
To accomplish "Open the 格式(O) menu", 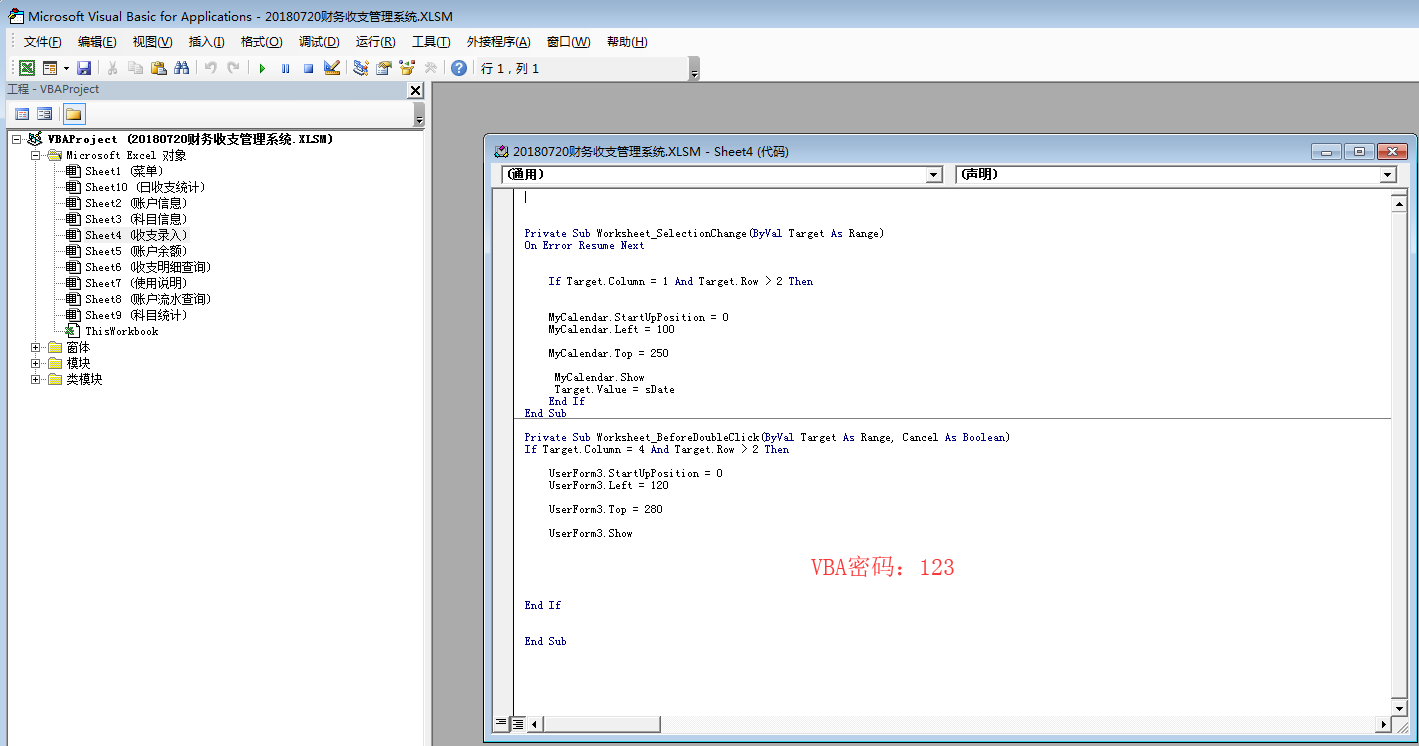I will [x=261, y=42].
